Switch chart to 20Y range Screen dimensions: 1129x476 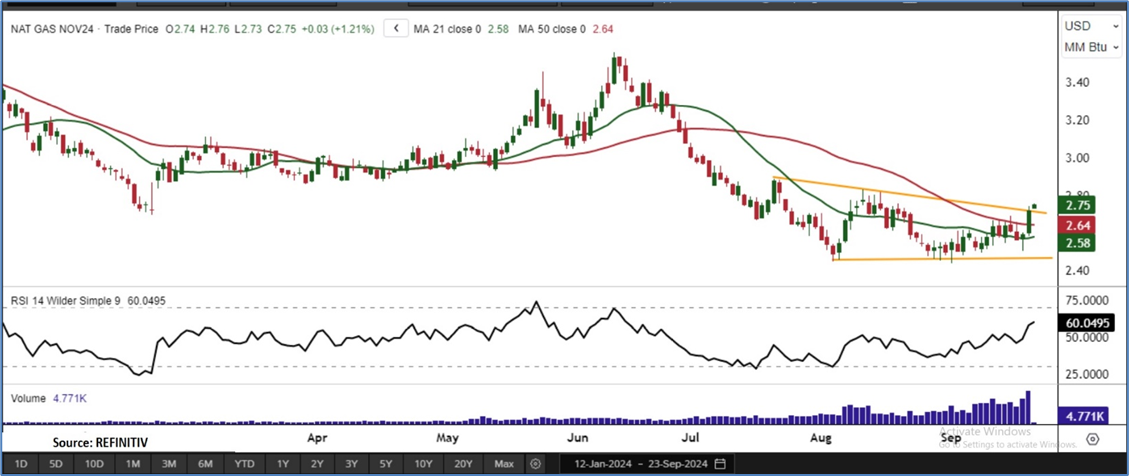[x=463, y=463]
